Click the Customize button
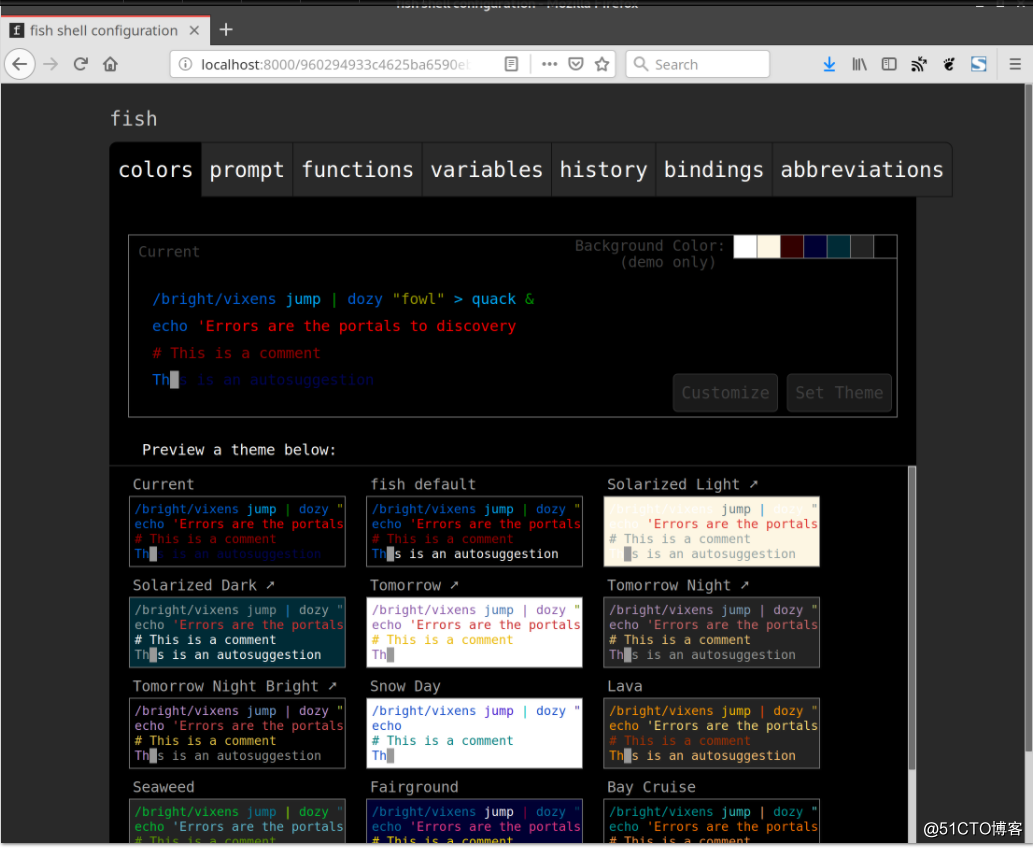The image size is (1033, 848). [725, 393]
